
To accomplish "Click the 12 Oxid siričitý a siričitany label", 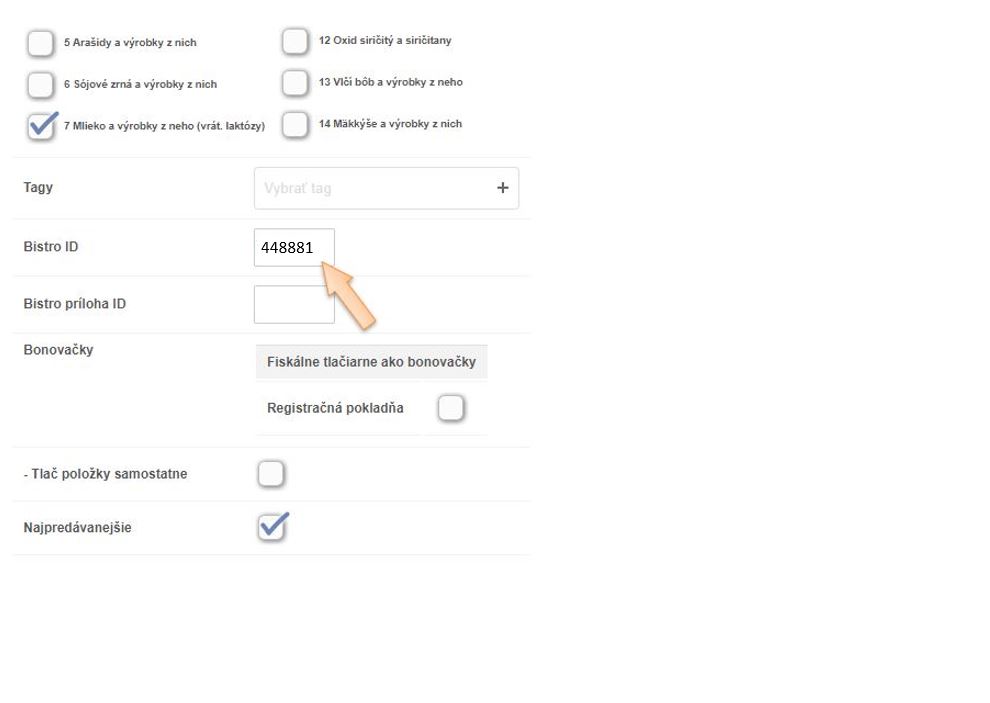I will point(385,41).
